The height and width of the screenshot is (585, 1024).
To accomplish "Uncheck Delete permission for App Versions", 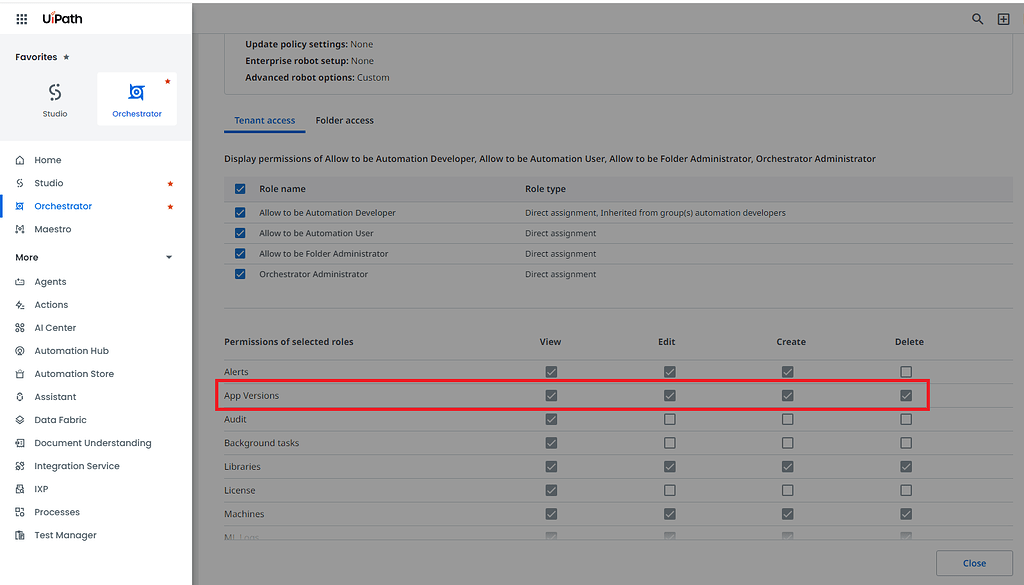I will click(x=906, y=395).
